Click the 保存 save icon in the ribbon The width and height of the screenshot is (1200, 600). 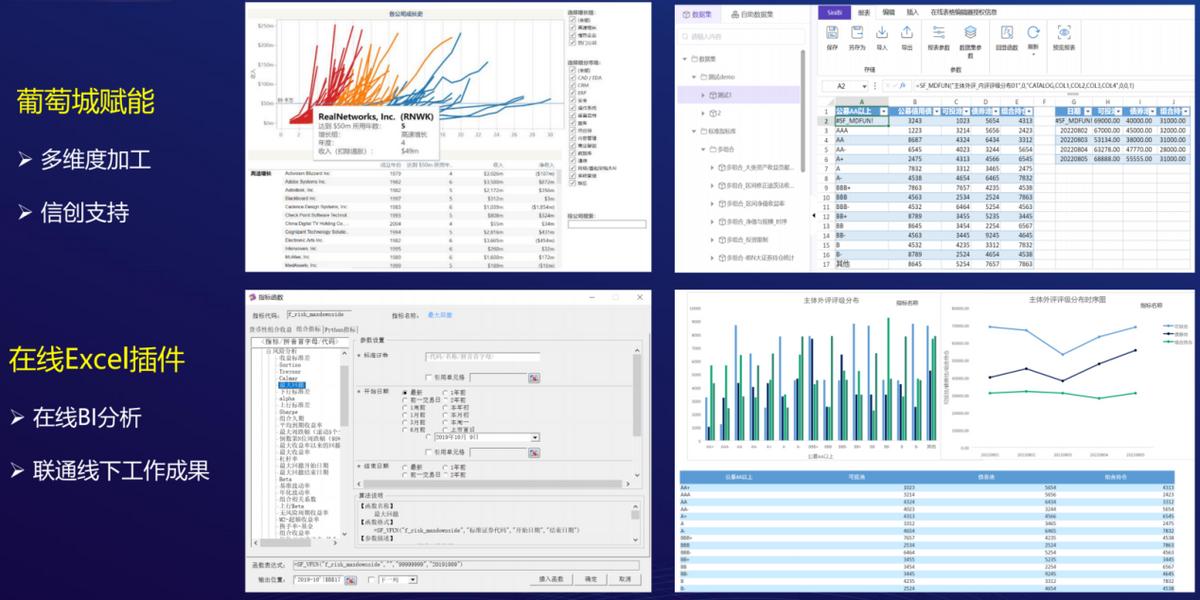[x=832, y=33]
